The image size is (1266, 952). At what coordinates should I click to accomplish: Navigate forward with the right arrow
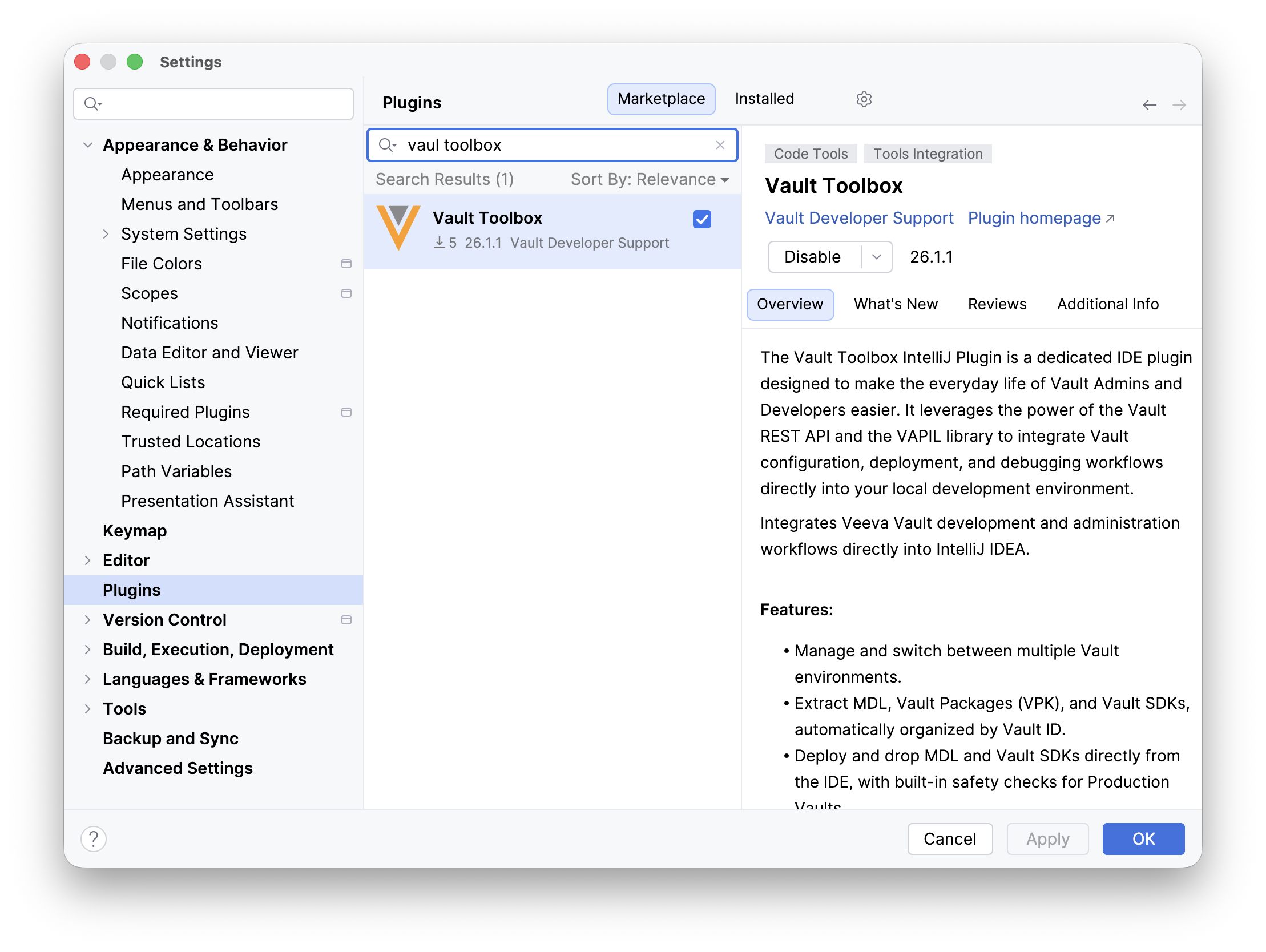point(1179,105)
